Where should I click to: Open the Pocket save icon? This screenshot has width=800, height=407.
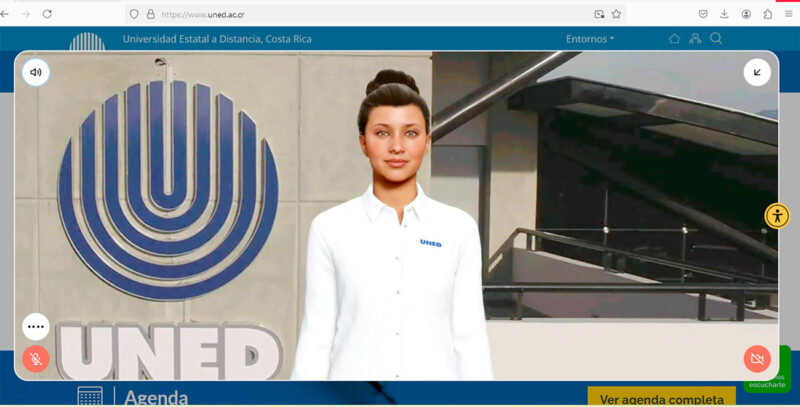click(x=703, y=14)
